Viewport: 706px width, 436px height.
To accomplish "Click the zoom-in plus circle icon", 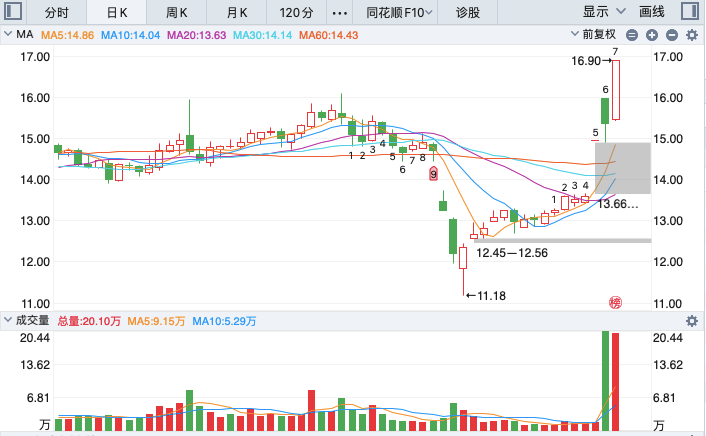I will (652, 35).
